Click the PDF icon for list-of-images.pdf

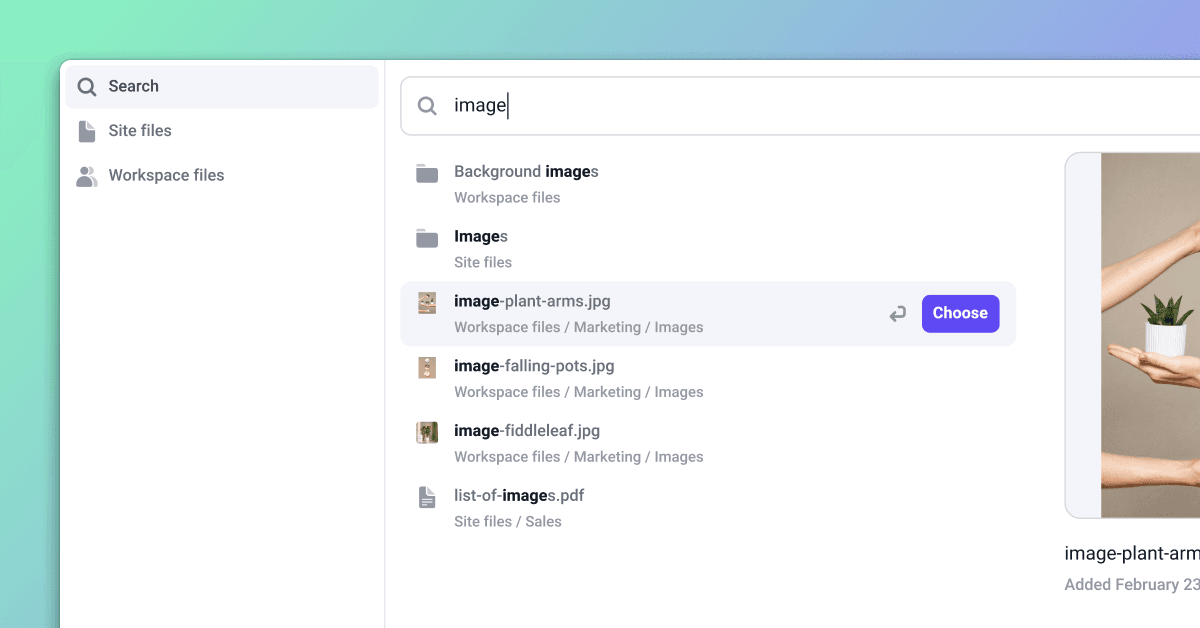[x=426, y=496]
